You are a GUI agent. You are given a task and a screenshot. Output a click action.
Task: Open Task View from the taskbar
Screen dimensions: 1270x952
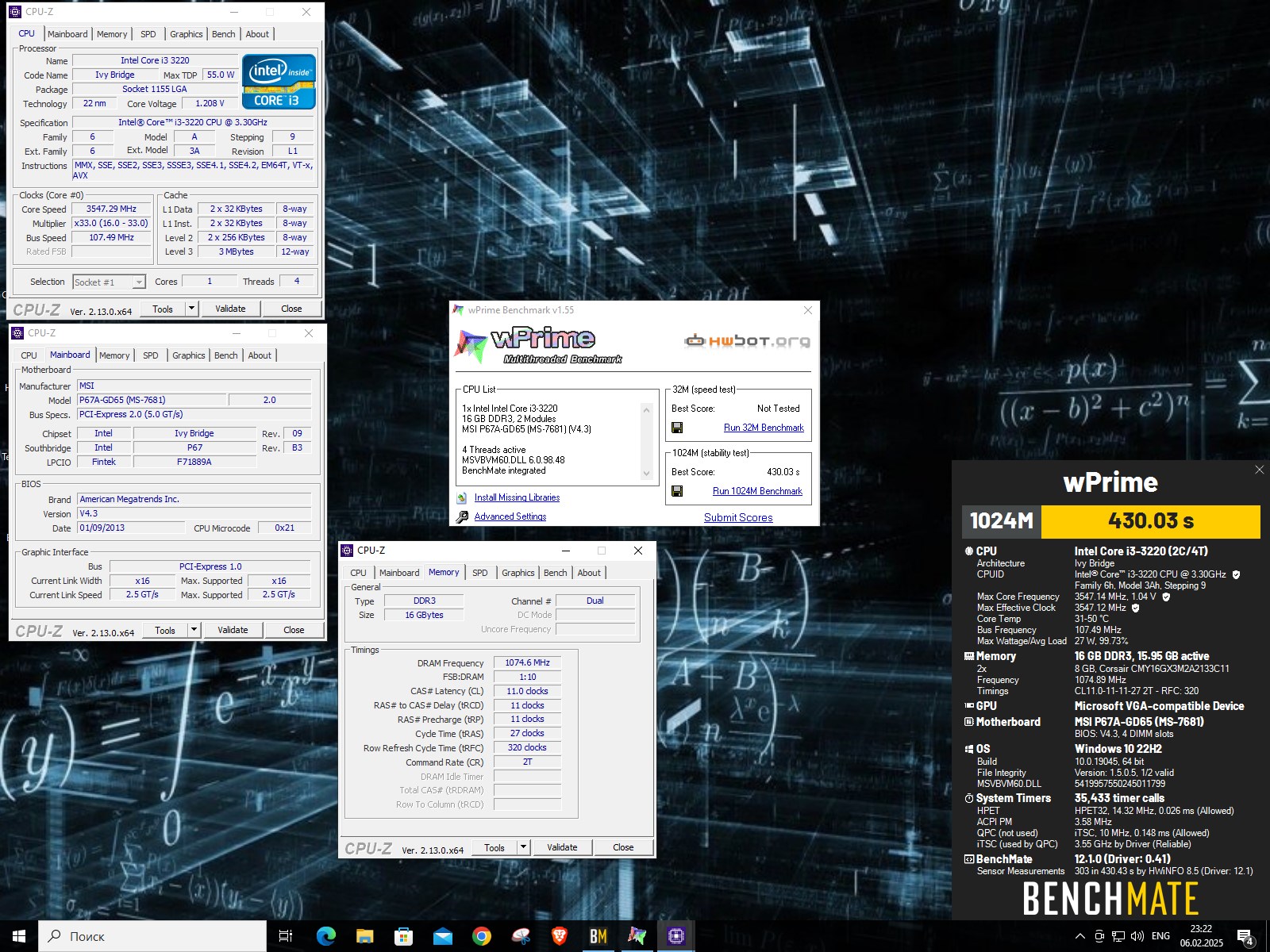286,936
